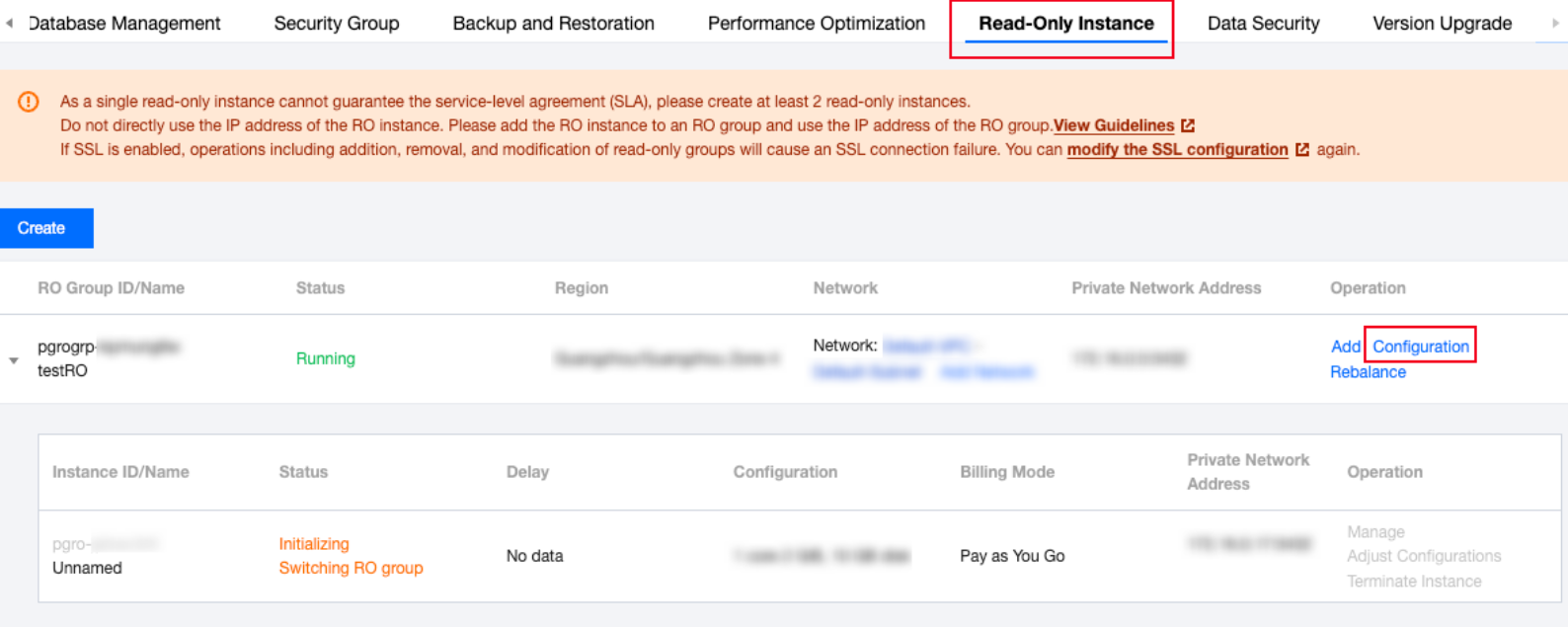The height and width of the screenshot is (627, 1568).
Task: Click Rebalance for the RO group
Action: 1368,372
